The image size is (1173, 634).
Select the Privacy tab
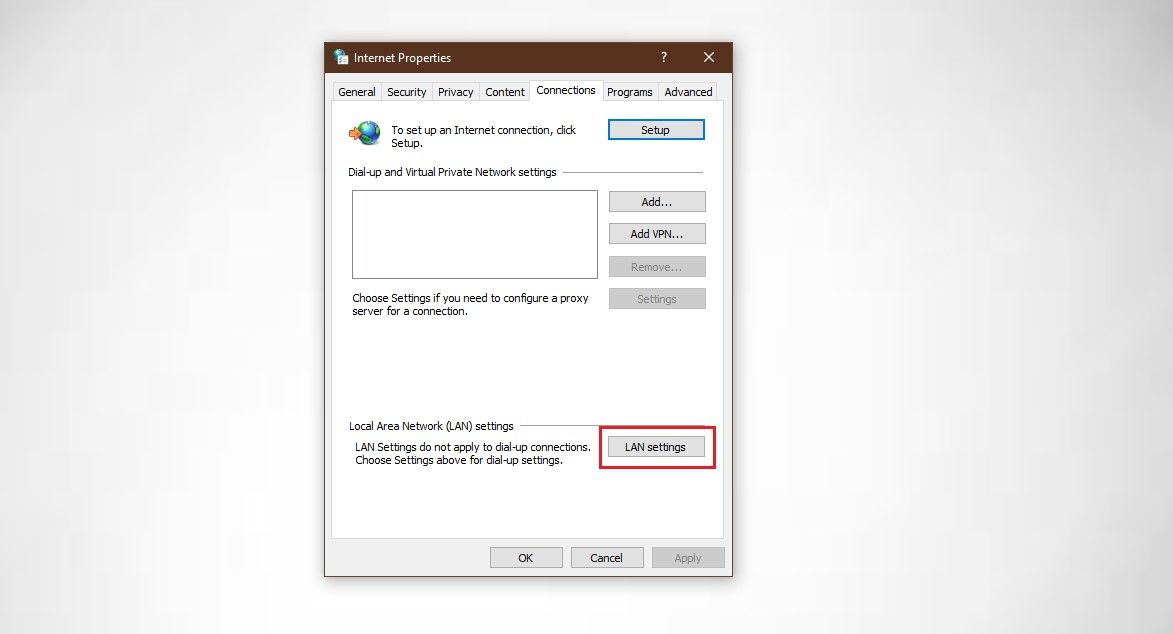point(455,91)
